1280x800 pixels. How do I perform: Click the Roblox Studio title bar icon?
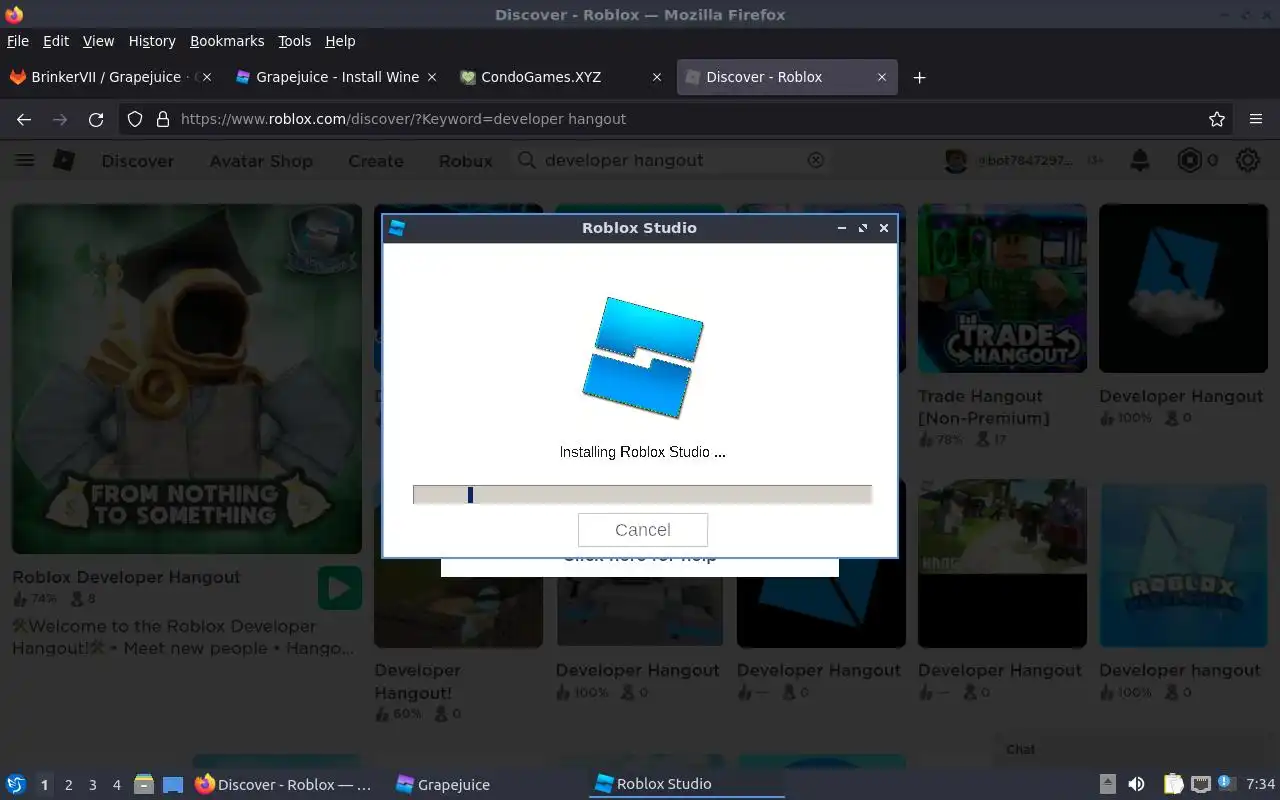point(397,228)
